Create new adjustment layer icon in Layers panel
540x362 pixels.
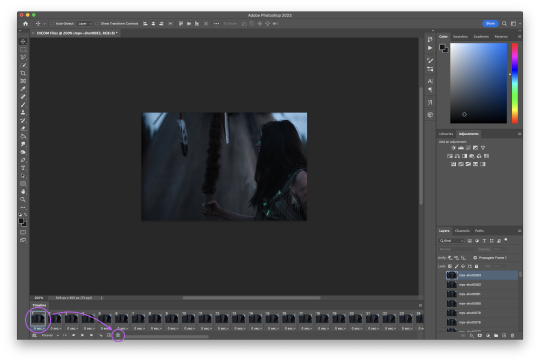(488, 335)
